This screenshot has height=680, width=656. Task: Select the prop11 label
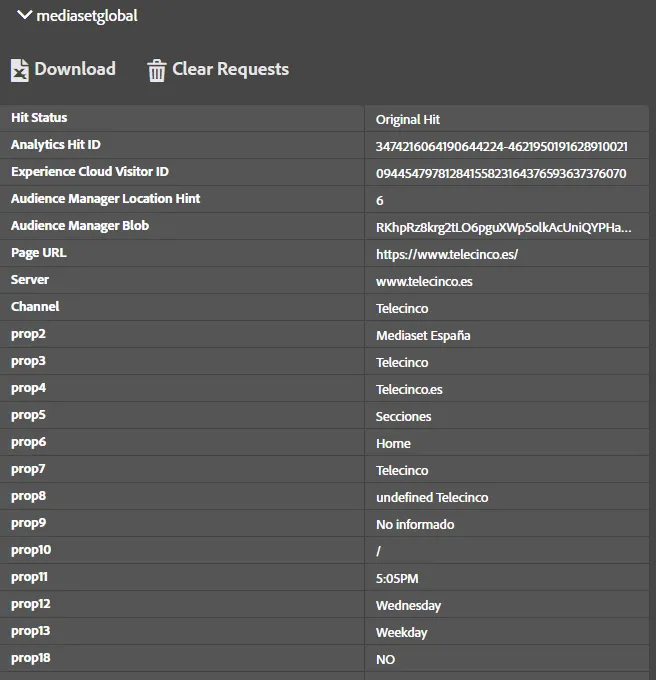click(29, 577)
